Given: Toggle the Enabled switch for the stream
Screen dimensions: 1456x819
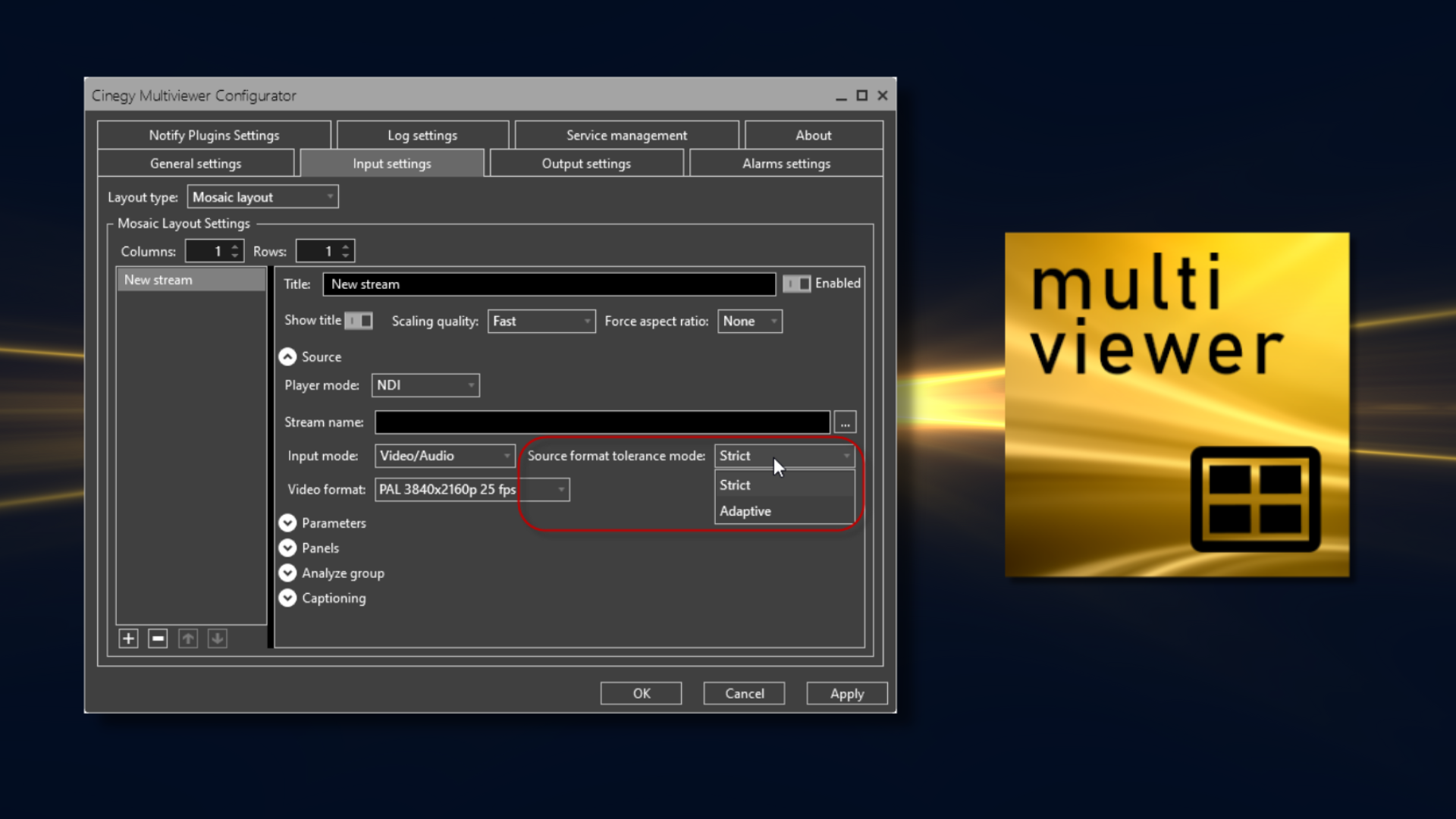Looking at the screenshot, I should coord(797,284).
